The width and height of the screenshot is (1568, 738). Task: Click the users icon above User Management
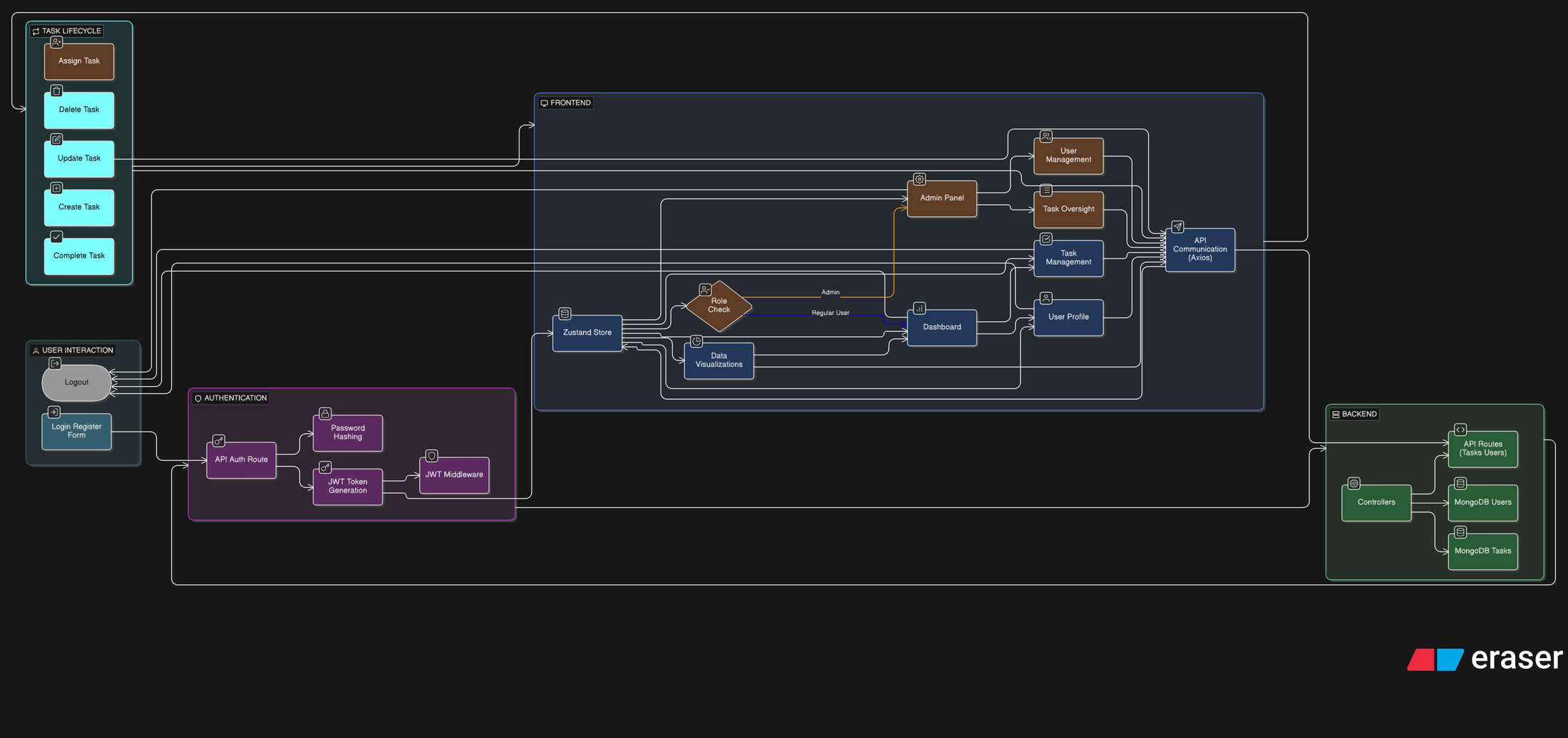pos(1046,136)
